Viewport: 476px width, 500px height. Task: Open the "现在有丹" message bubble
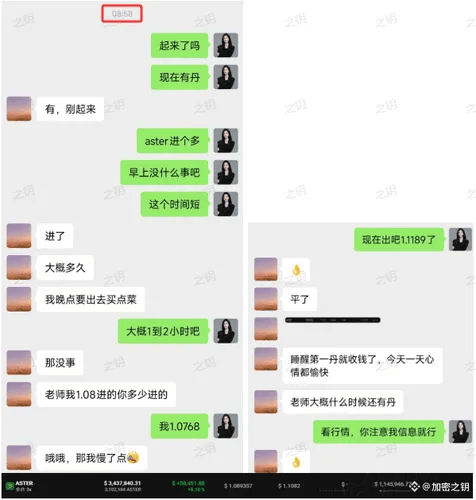[180, 77]
